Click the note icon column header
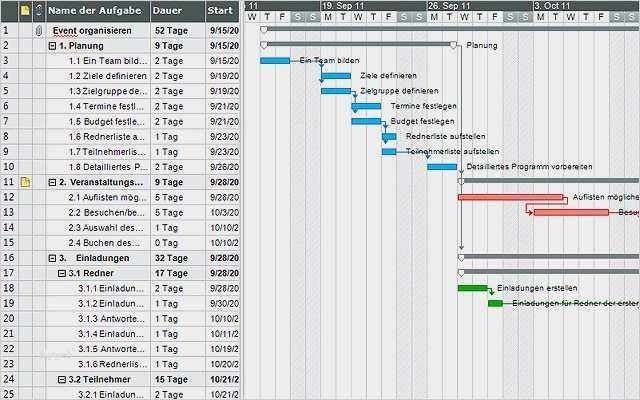640x400 pixels. pyautogui.click(x=25, y=11)
